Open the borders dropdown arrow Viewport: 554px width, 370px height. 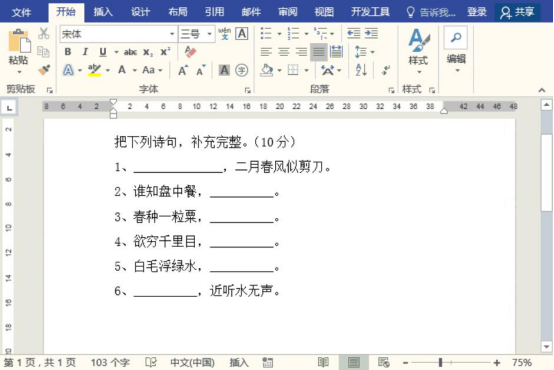point(307,70)
